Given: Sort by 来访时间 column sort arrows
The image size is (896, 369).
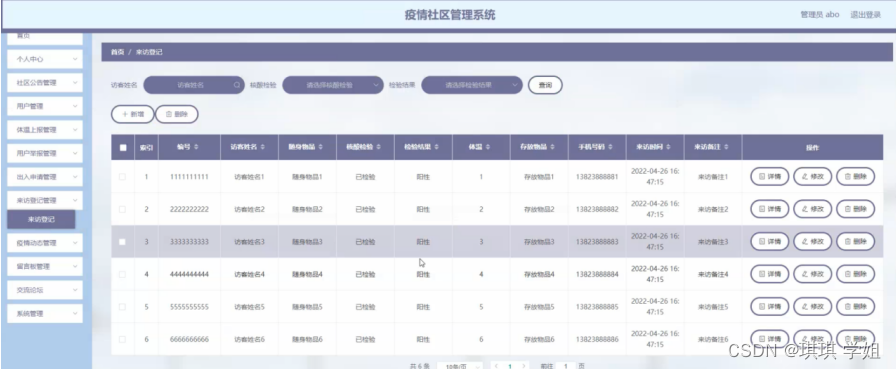Looking at the screenshot, I should (668, 147).
